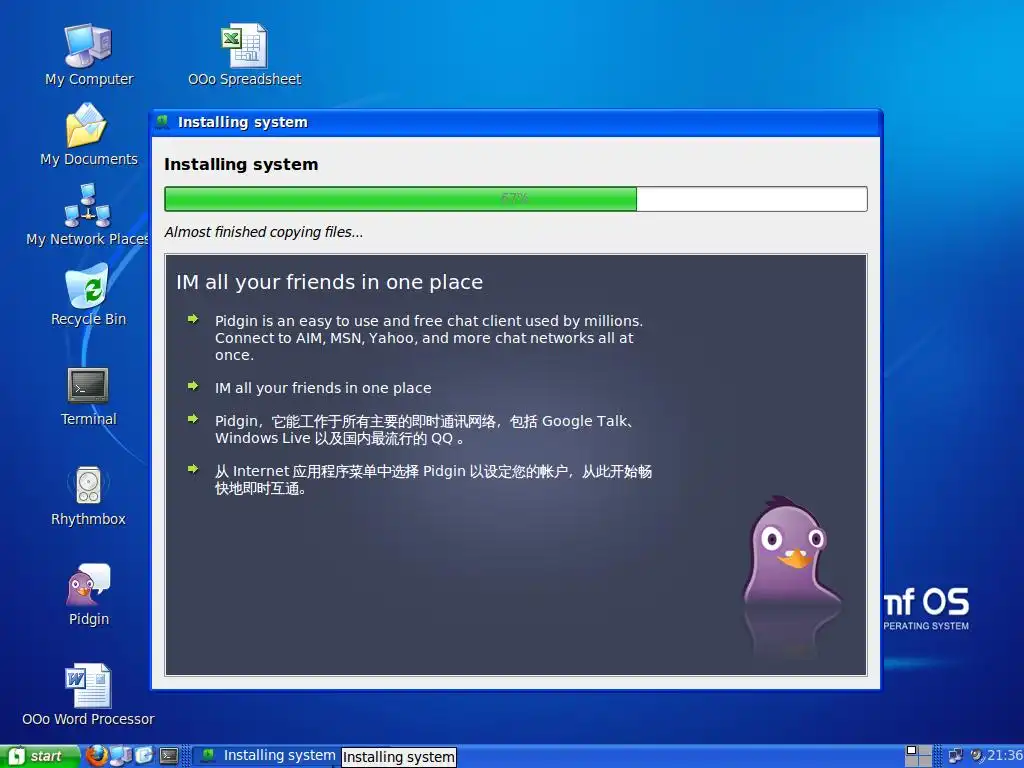This screenshot has width=1024, height=768.
Task: Click the Chinese bullet mentioning Google Talk
Action: [x=424, y=429]
